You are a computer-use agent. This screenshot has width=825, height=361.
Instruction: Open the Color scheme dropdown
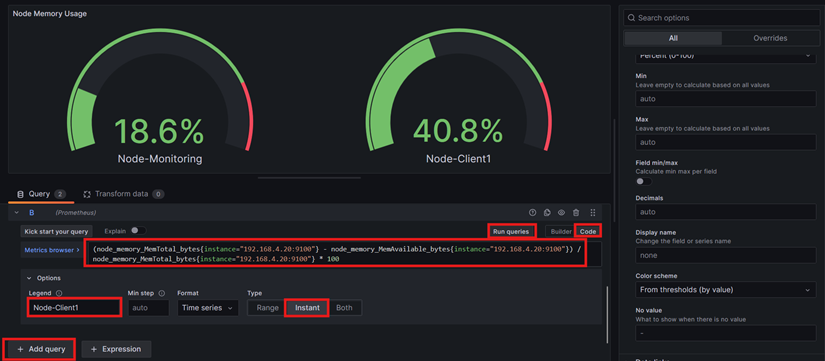(726, 290)
